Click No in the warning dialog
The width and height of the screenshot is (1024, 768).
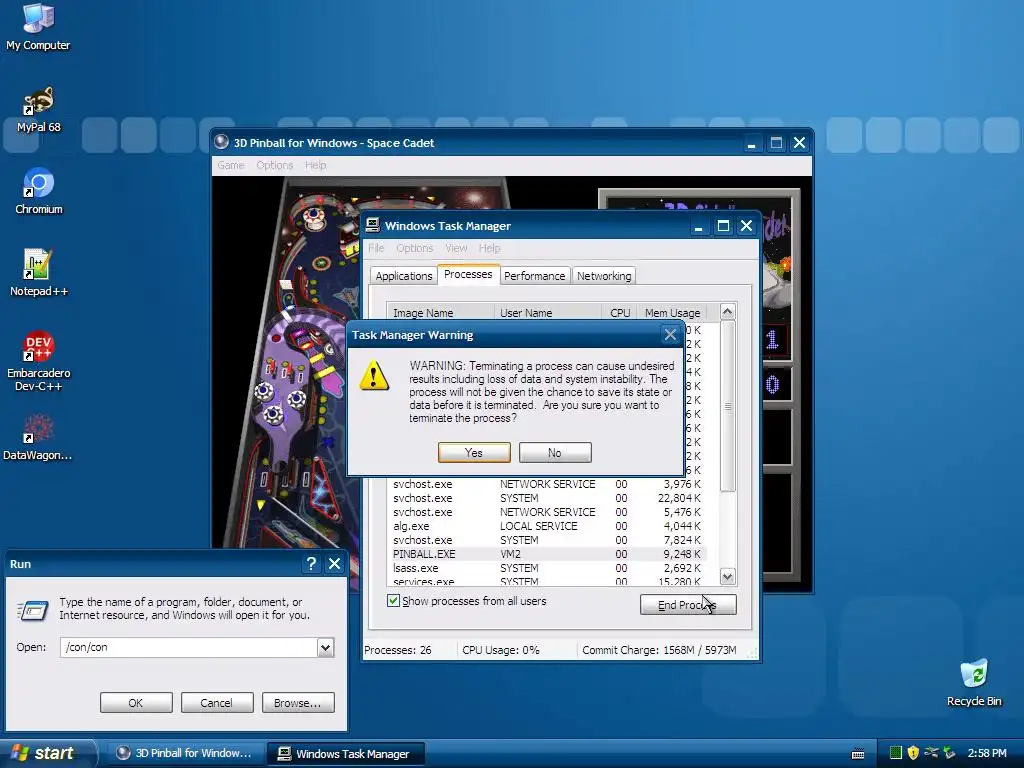pyautogui.click(x=555, y=453)
